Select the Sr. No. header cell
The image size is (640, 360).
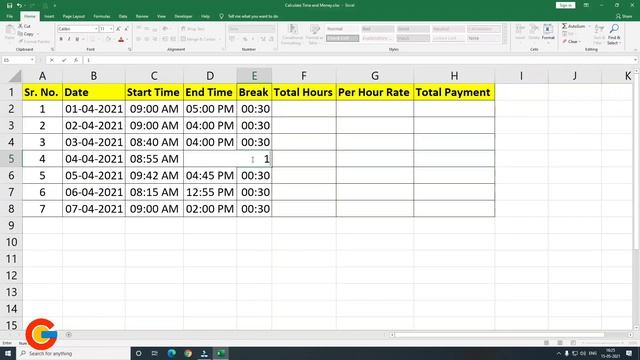tap(42, 92)
